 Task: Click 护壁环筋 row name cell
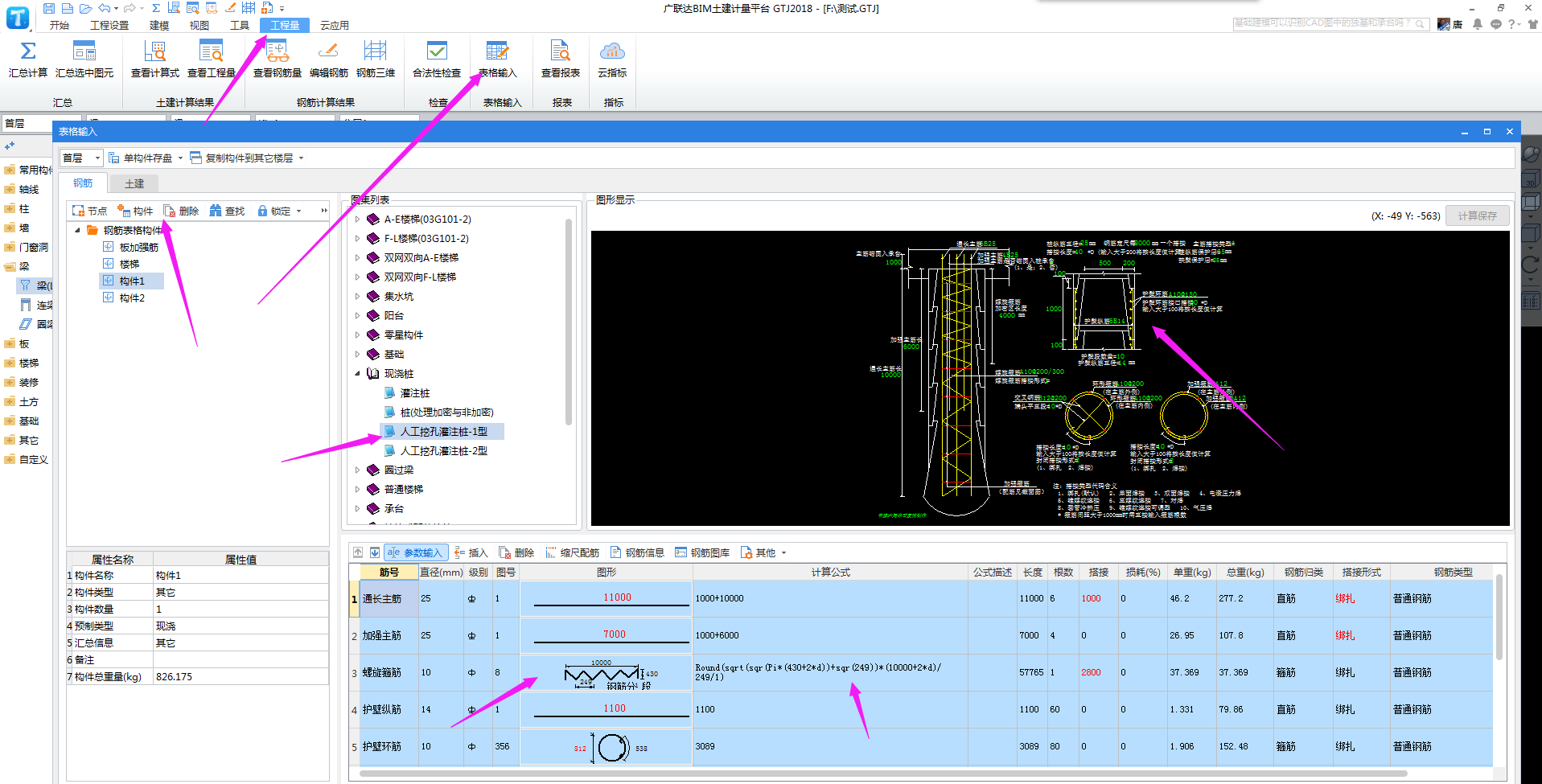pos(389,746)
